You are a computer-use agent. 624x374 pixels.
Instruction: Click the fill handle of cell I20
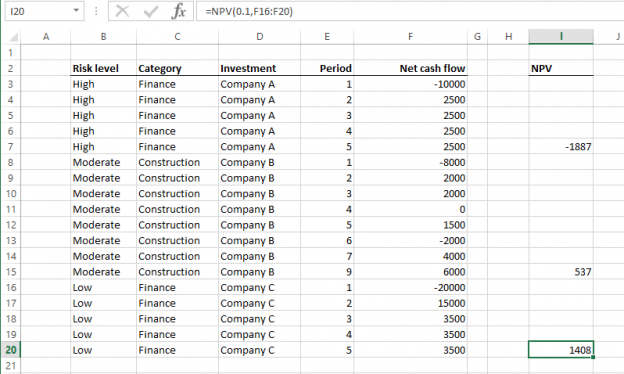[x=593, y=357]
